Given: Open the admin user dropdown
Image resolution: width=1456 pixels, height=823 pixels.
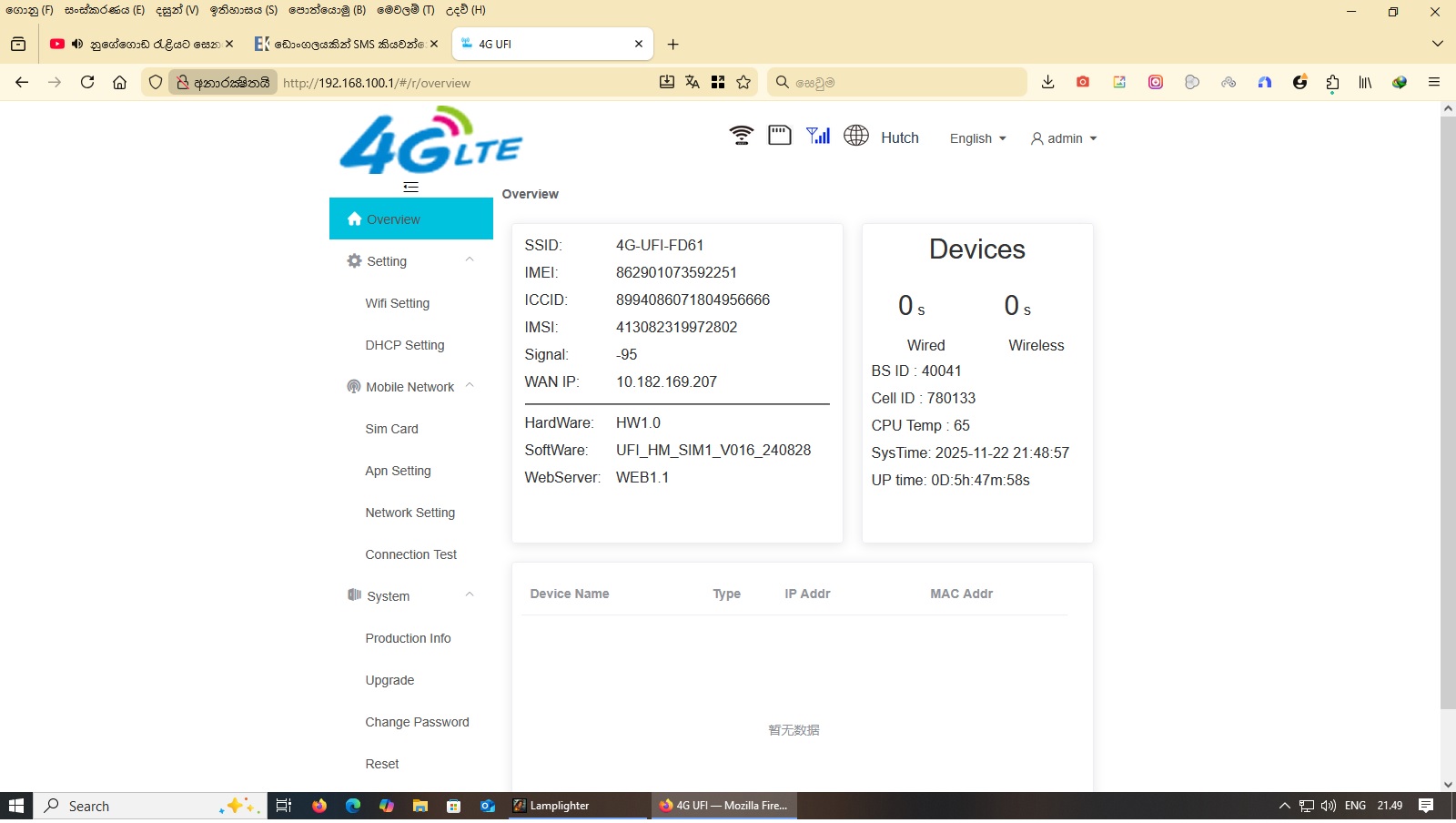Looking at the screenshot, I should pyautogui.click(x=1064, y=138).
